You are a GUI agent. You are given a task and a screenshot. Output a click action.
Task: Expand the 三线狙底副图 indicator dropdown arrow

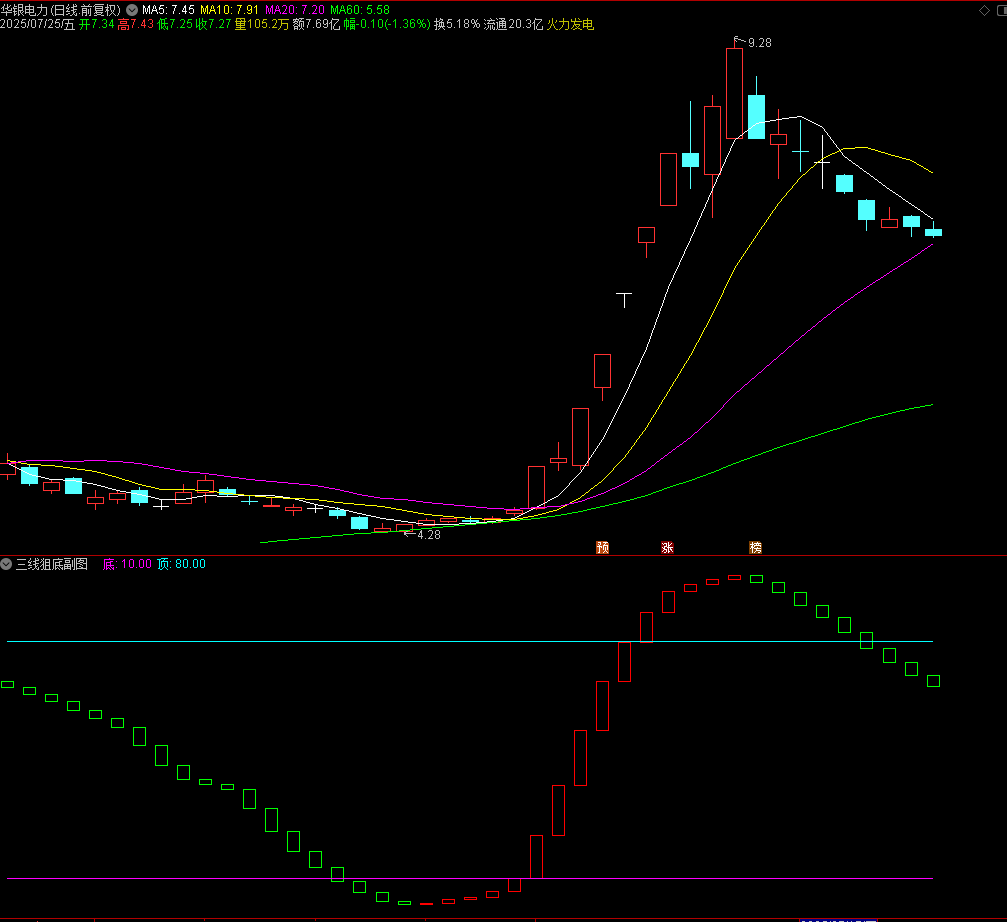[x=6, y=564]
